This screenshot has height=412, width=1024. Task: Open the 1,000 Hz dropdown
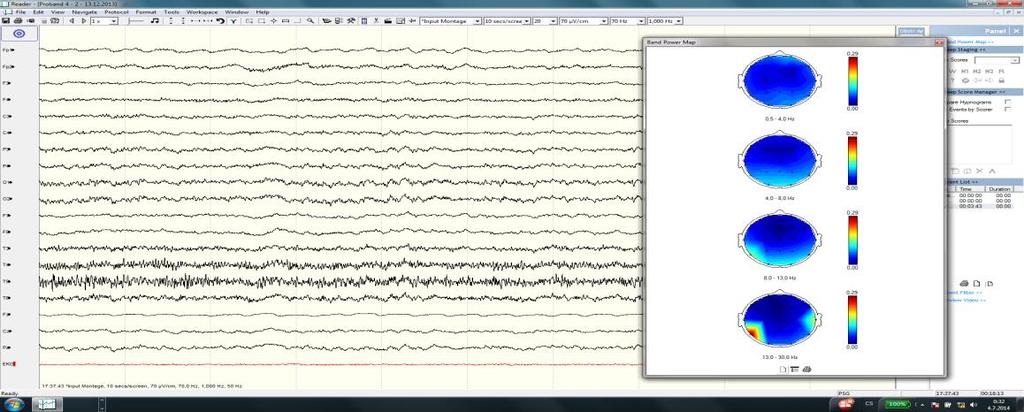click(665, 21)
